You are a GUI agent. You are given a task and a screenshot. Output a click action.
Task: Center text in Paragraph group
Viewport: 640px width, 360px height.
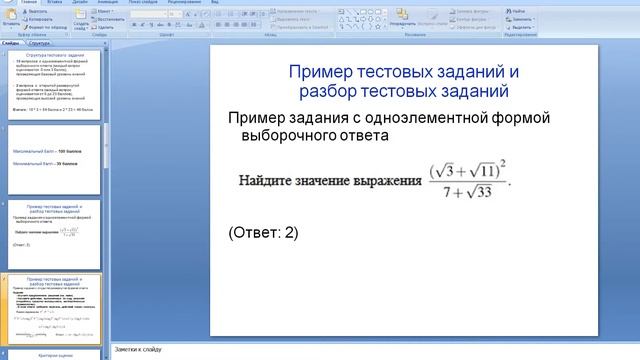pyautogui.click(x=227, y=25)
